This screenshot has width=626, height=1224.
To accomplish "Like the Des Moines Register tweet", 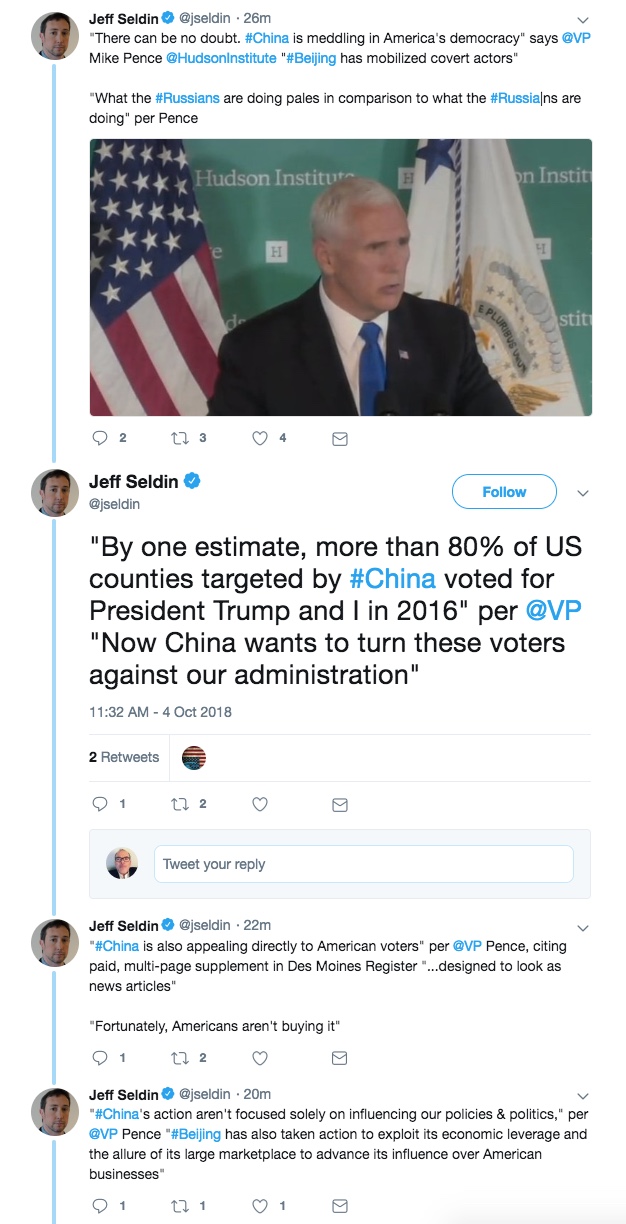I will 260,1058.
